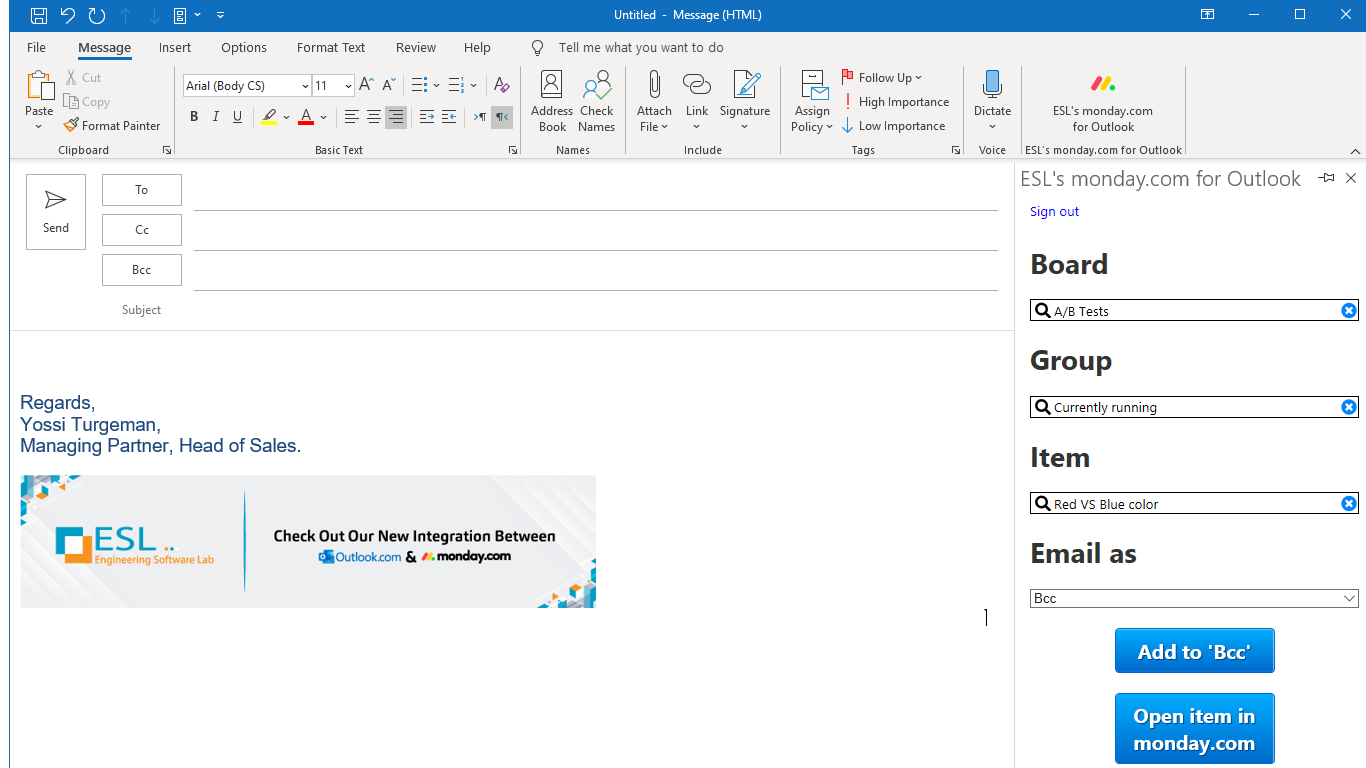Screen dimensions: 1366x768
Task: Insert a Link into the message
Action: coord(697,101)
